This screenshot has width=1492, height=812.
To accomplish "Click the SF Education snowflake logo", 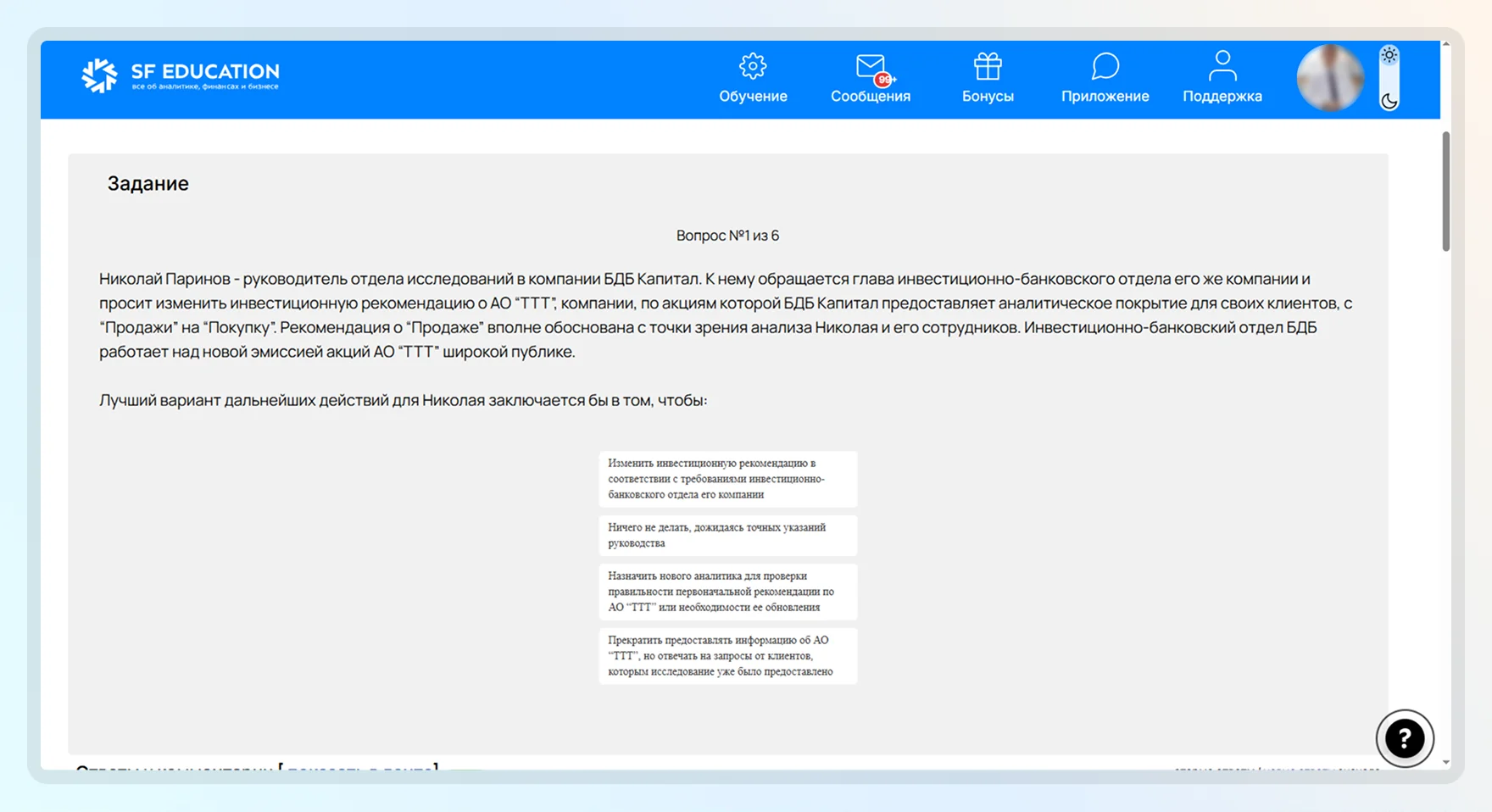I will pyautogui.click(x=99, y=75).
